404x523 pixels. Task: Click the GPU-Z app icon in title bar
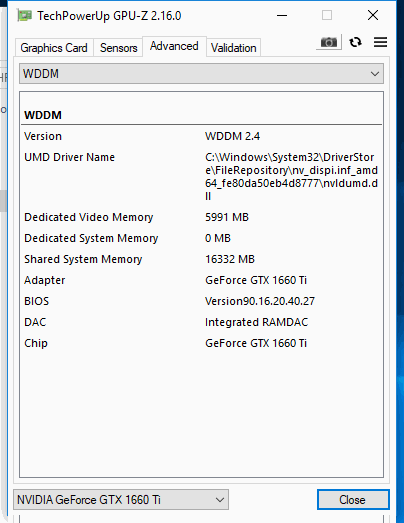(x=24, y=15)
